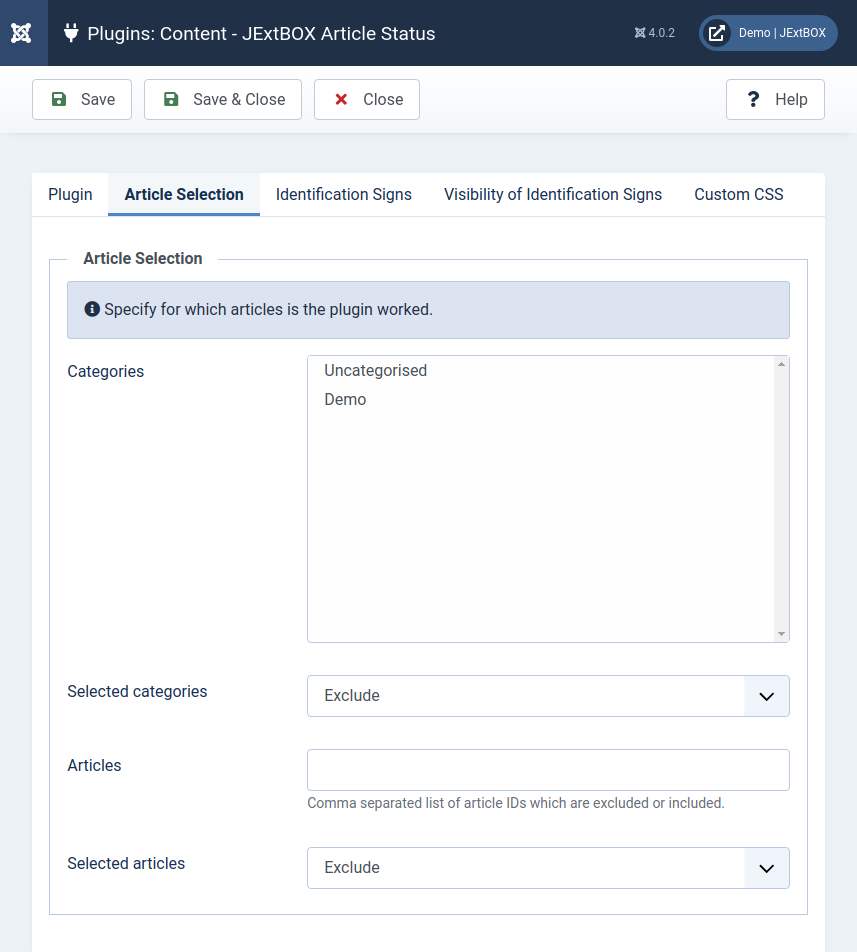This screenshot has width=857, height=952.
Task: Switch to the Plugin tab
Action: tap(70, 194)
